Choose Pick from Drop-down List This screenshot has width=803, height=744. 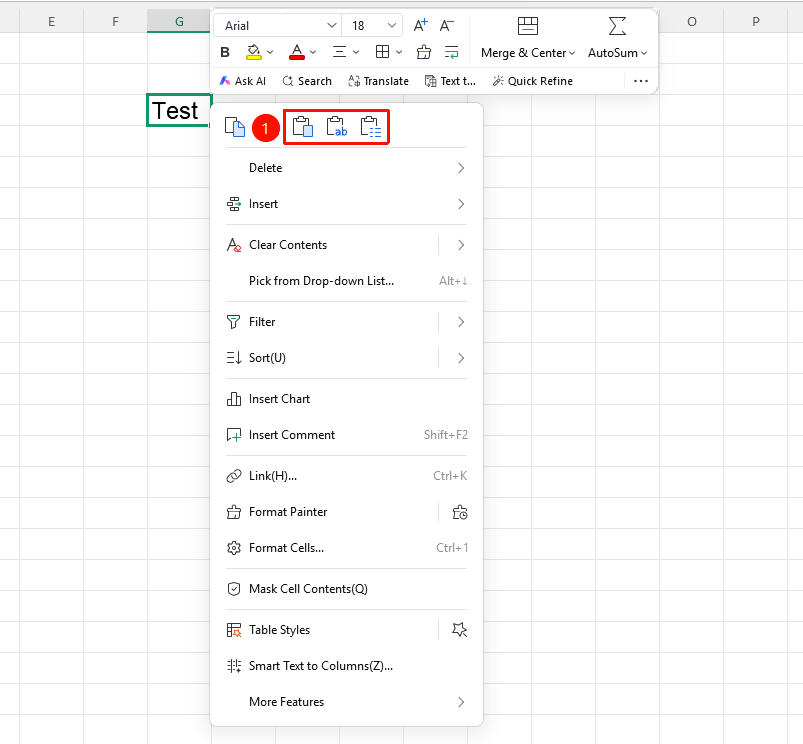[347, 281]
